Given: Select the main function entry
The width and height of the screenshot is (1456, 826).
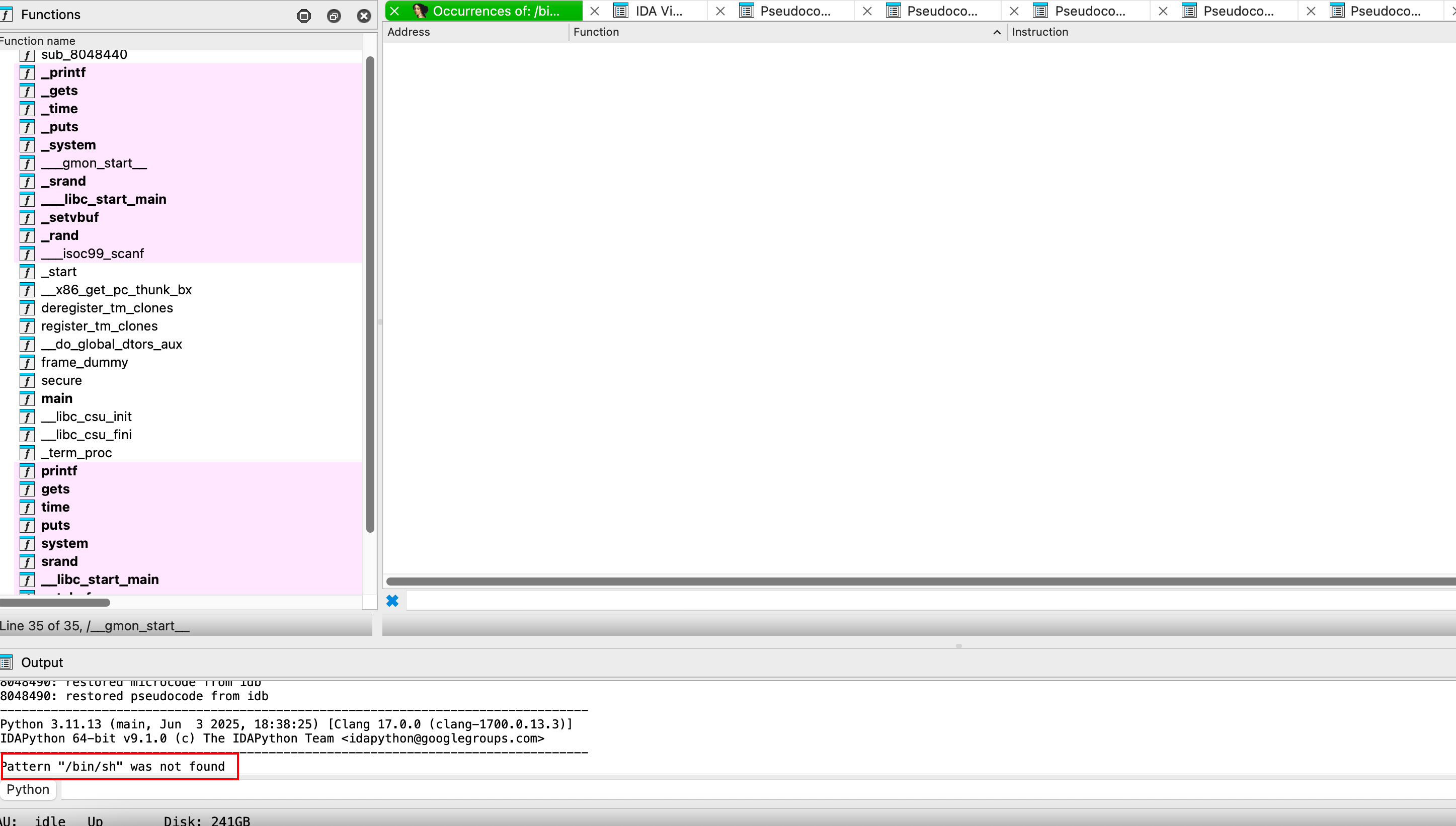Looking at the screenshot, I should (57, 398).
